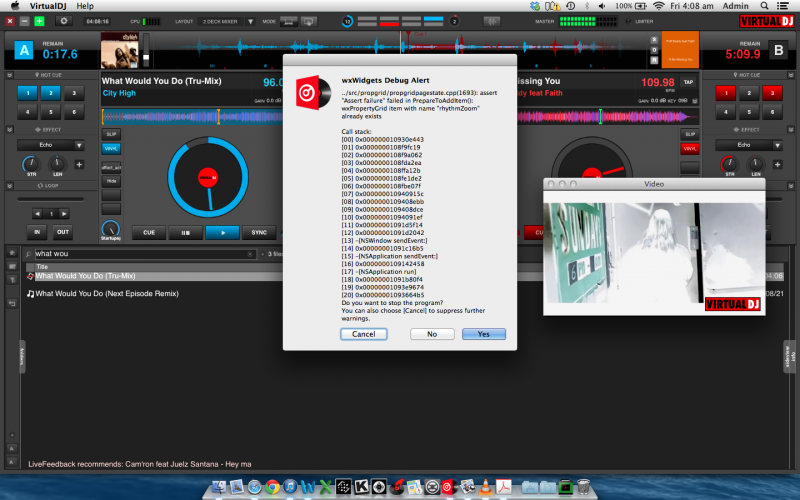Click the deck B letter badge

coord(779,51)
